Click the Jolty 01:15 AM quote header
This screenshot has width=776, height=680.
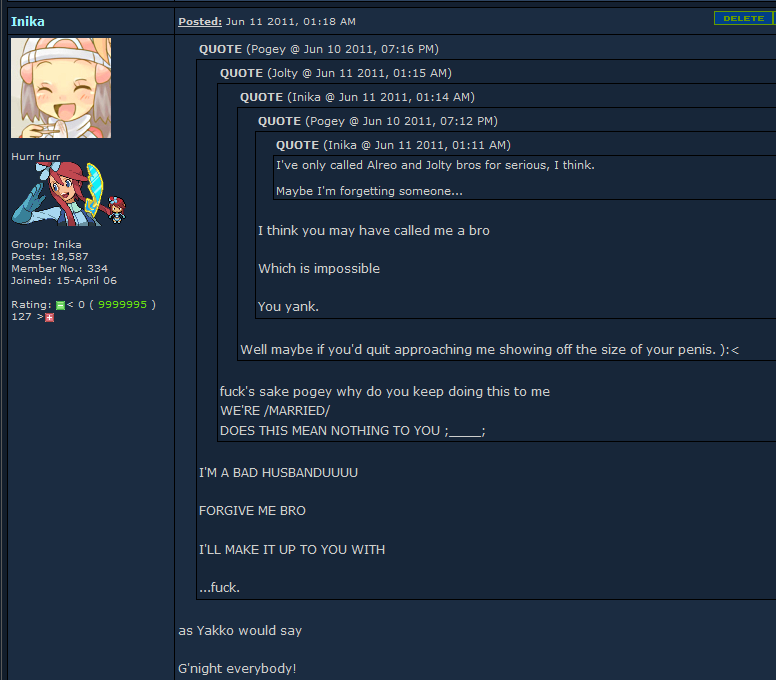(x=336, y=73)
